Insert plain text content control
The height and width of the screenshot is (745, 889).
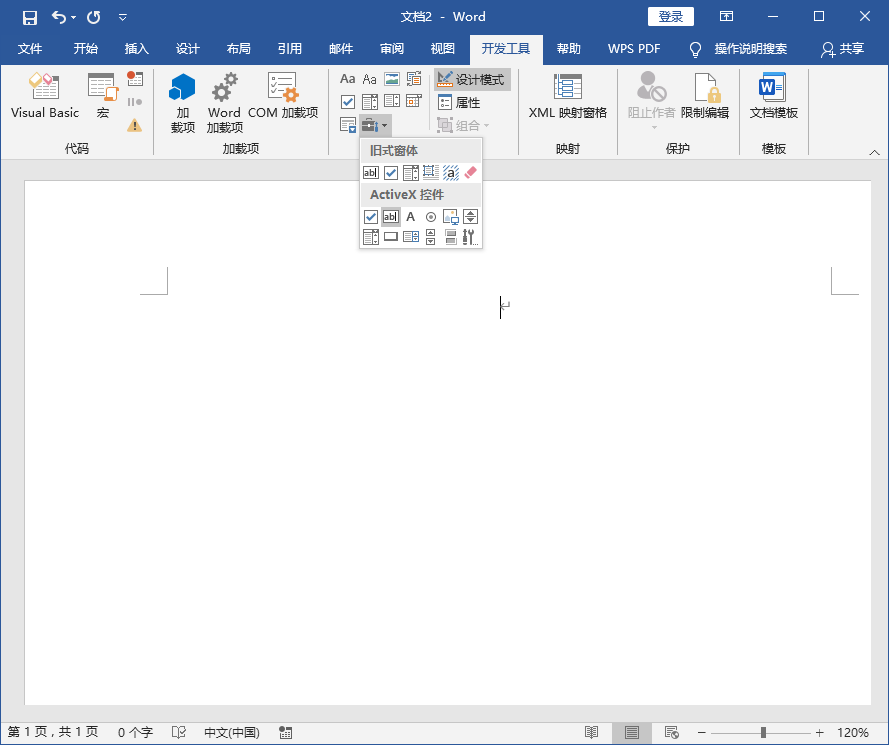(370, 79)
